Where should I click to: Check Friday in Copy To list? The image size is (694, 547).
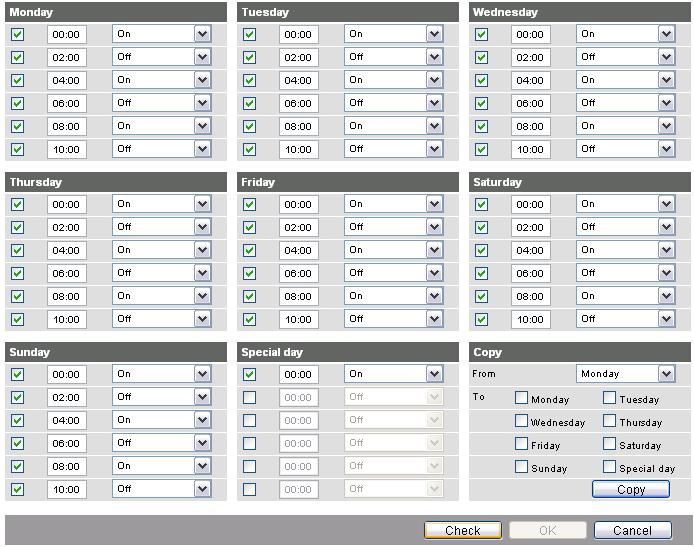tap(521, 443)
